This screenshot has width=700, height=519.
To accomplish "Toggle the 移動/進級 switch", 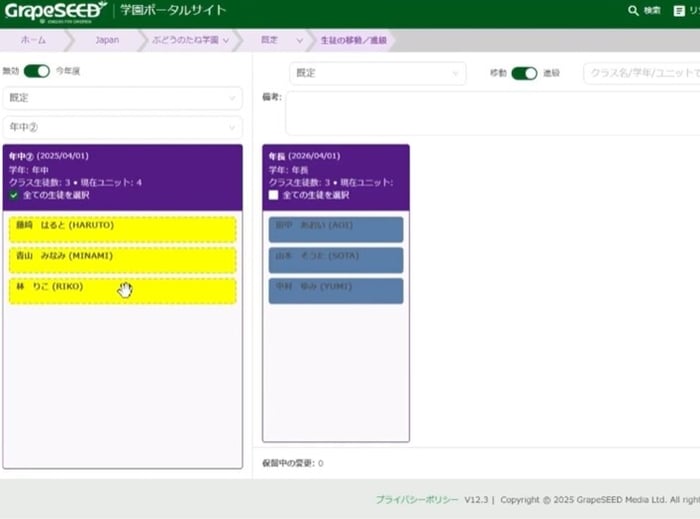I will coord(524,73).
